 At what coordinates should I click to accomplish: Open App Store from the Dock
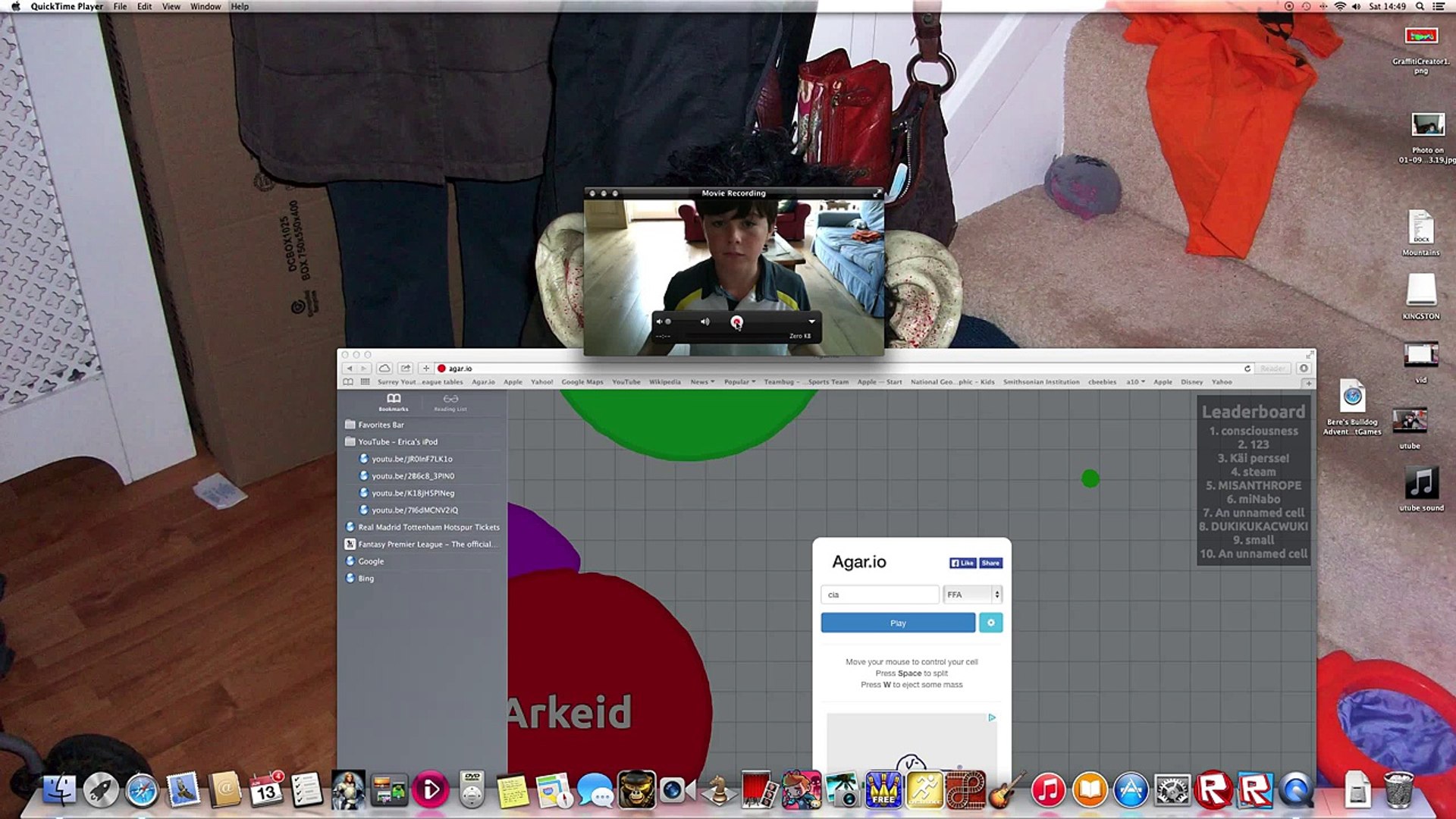[1131, 790]
